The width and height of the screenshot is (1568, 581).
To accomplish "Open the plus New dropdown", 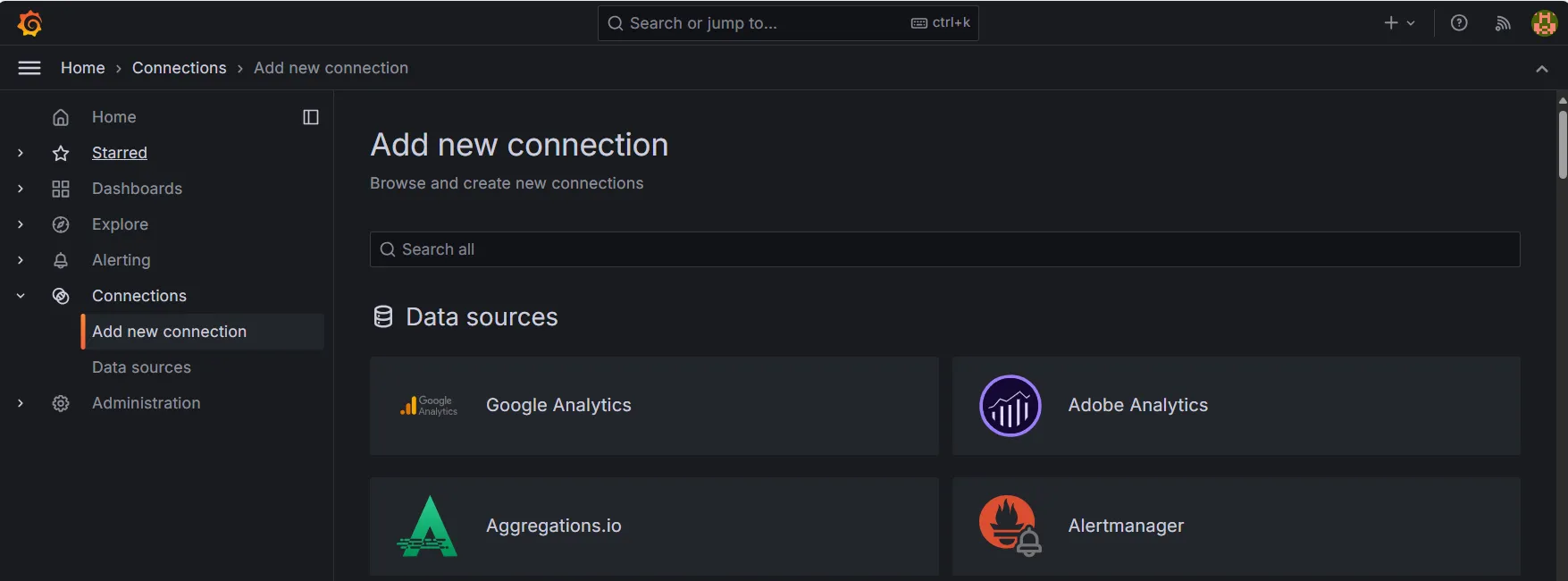I will tap(1398, 23).
